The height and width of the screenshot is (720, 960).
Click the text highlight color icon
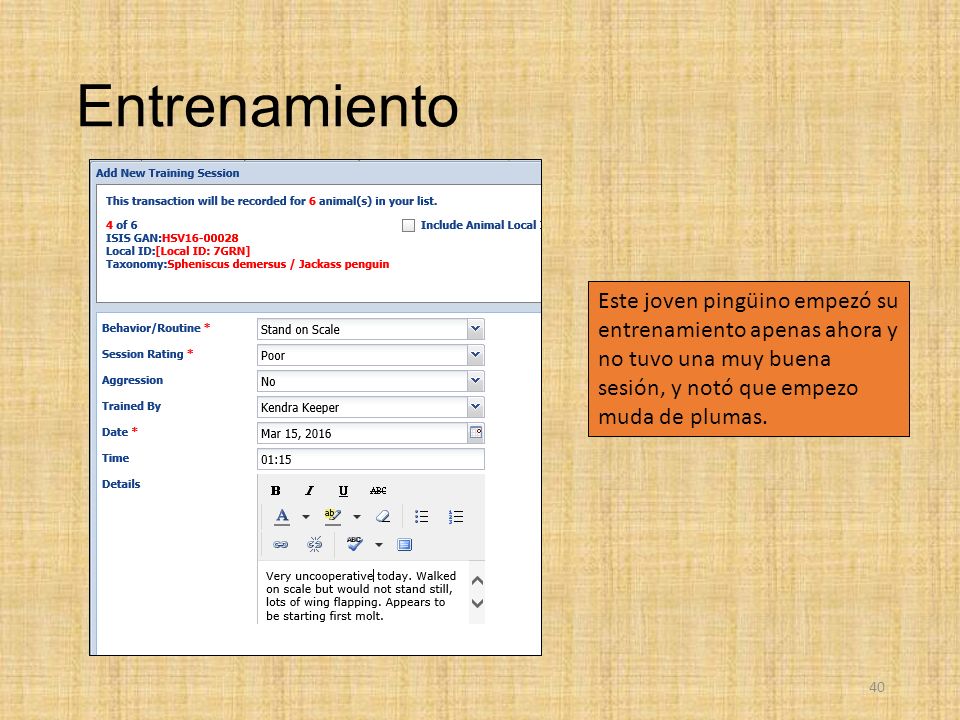point(332,516)
